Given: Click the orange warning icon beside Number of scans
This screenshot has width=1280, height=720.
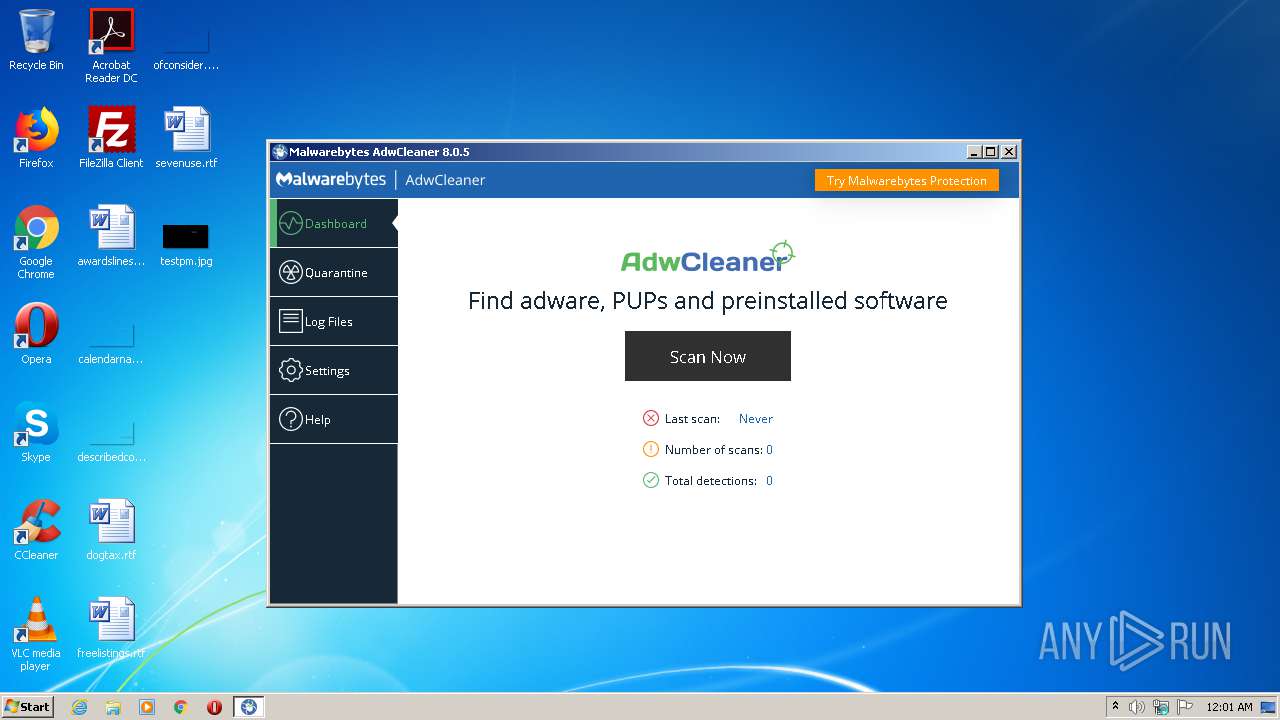Looking at the screenshot, I should 651,449.
